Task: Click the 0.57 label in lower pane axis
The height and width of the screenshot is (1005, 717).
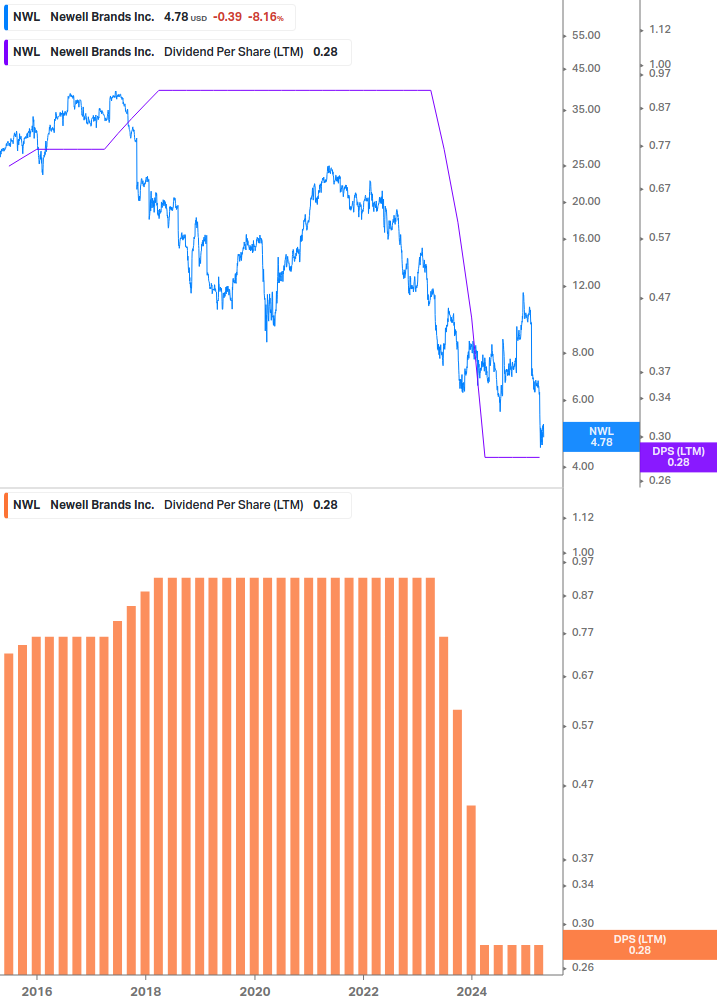Action: click(583, 726)
